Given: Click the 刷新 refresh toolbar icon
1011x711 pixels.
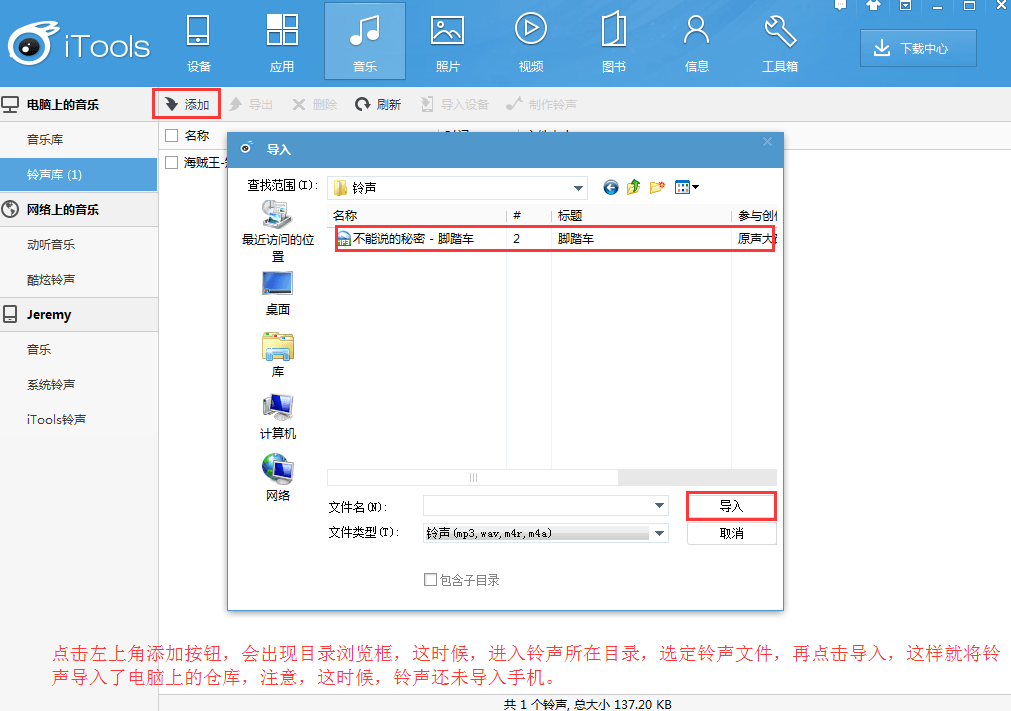Looking at the screenshot, I should point(379,103).
